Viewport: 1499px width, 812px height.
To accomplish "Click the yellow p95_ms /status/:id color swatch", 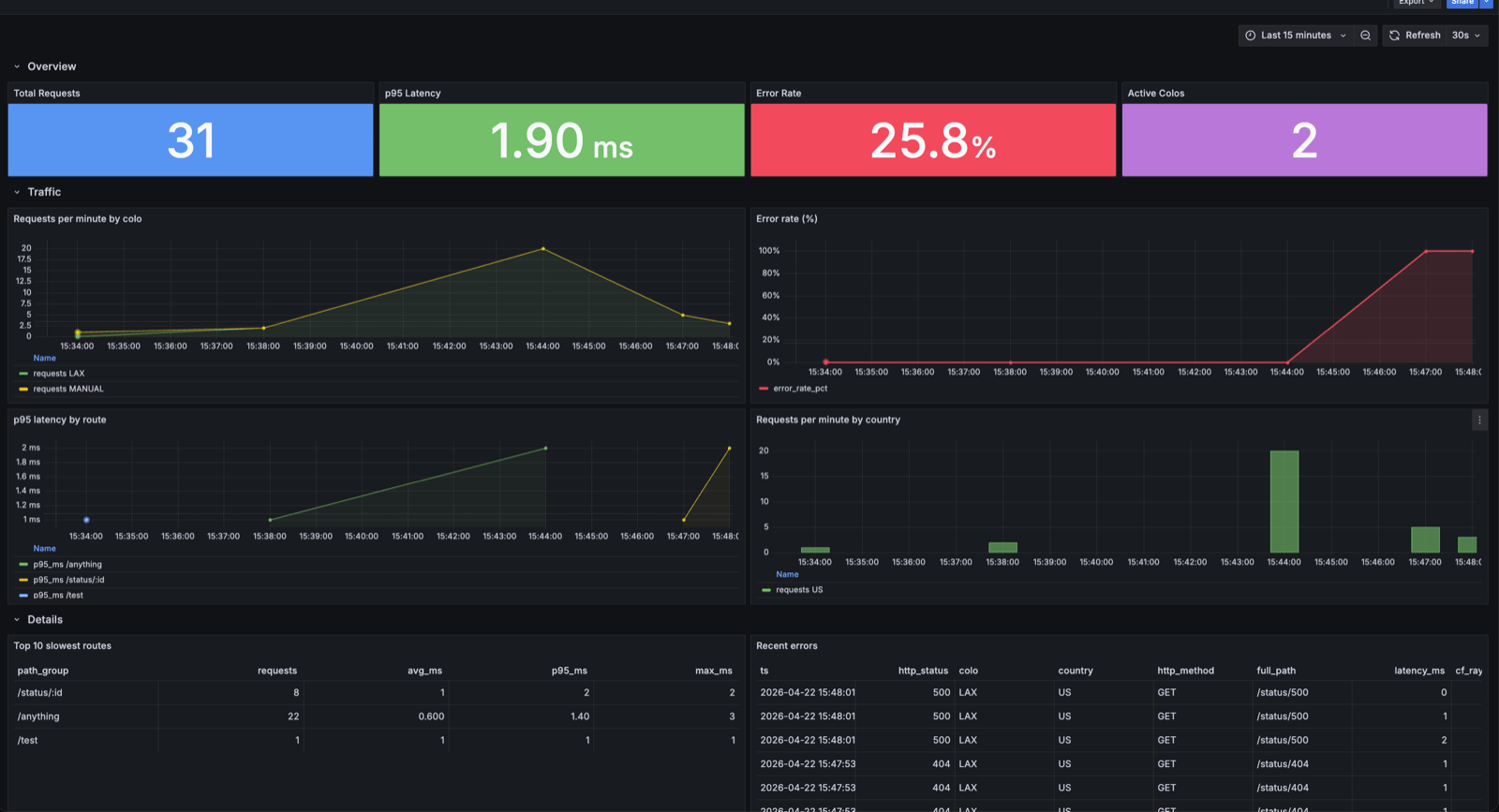I will 23,580.
